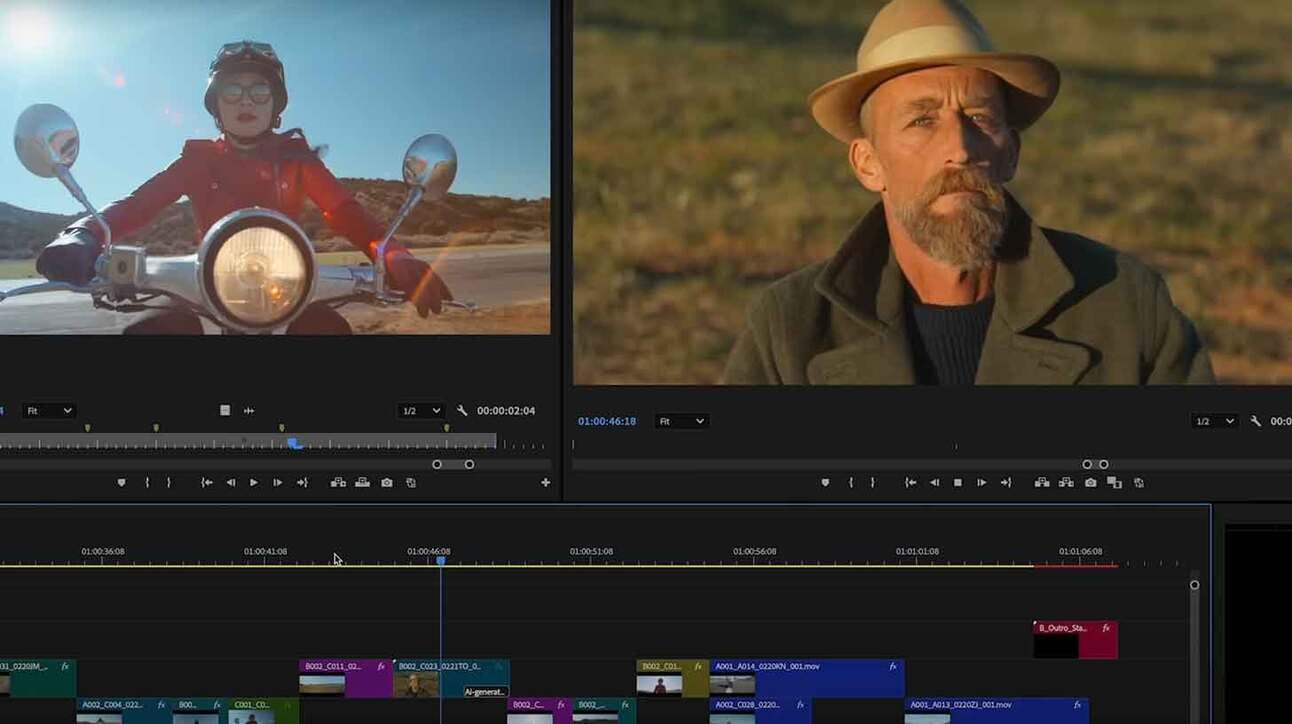This screenshot has width=1292, height=724.
Task: Open Source monitor settings wrench
Action: click(x=462, y=411)
